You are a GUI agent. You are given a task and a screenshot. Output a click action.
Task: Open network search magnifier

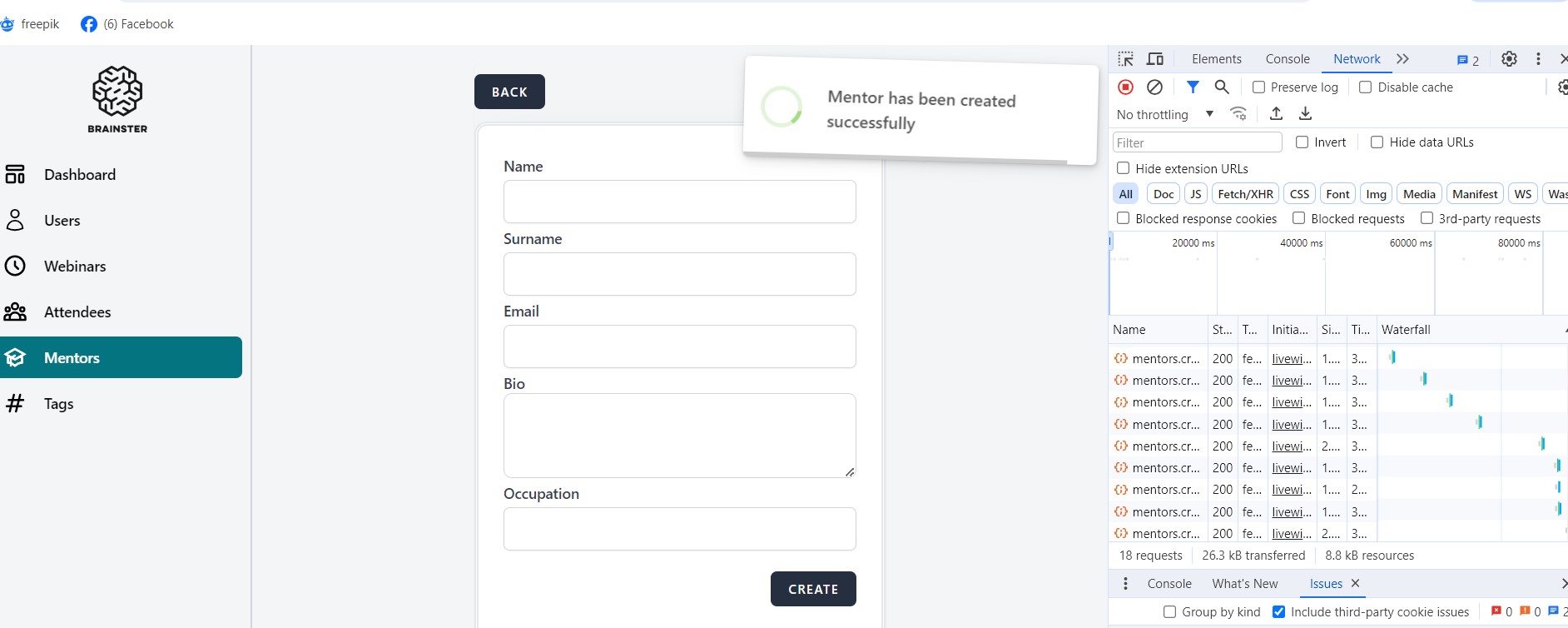click(x=1222, y=87)
